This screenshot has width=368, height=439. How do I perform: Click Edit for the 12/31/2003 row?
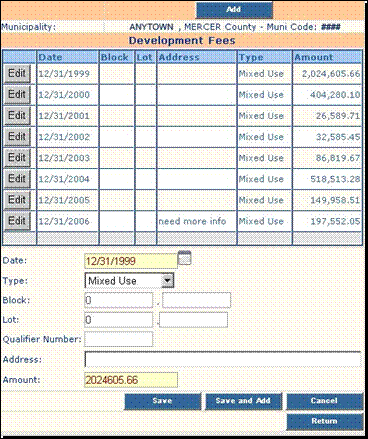coord(17,158)
